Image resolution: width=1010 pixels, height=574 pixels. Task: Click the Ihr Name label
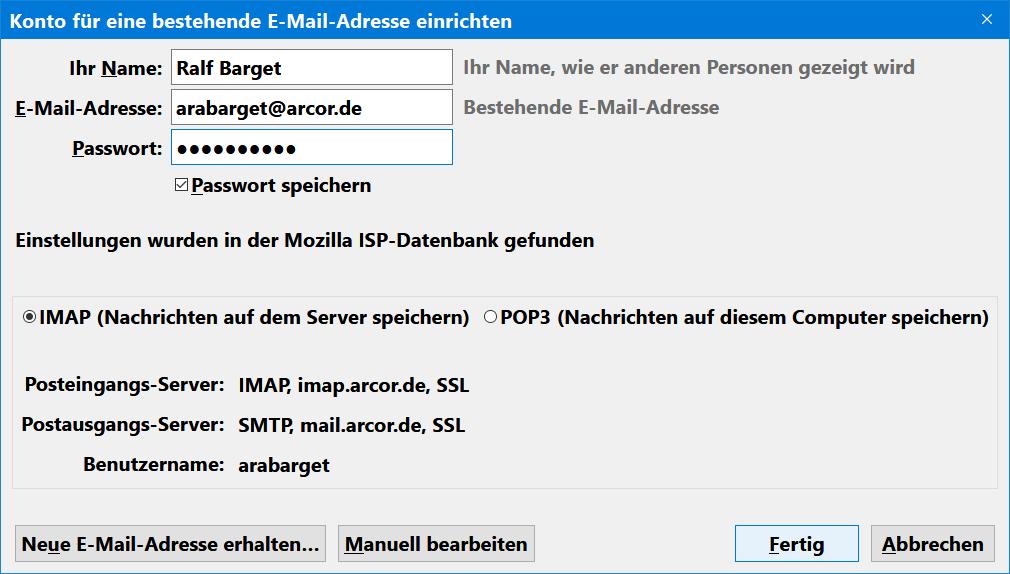[115, 68]
